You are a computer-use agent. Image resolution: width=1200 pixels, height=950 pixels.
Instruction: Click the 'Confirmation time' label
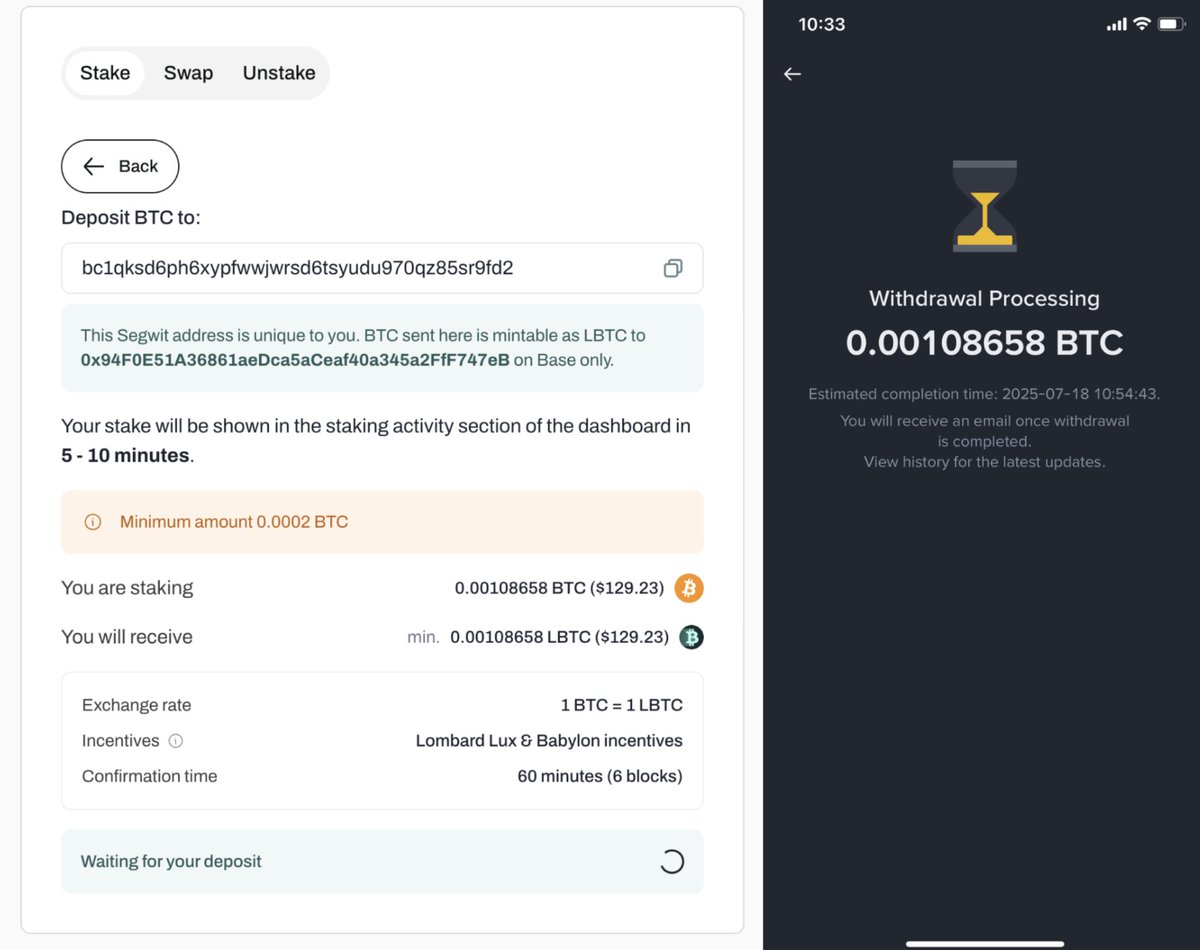pyautogui.click(x=149, y=776)
